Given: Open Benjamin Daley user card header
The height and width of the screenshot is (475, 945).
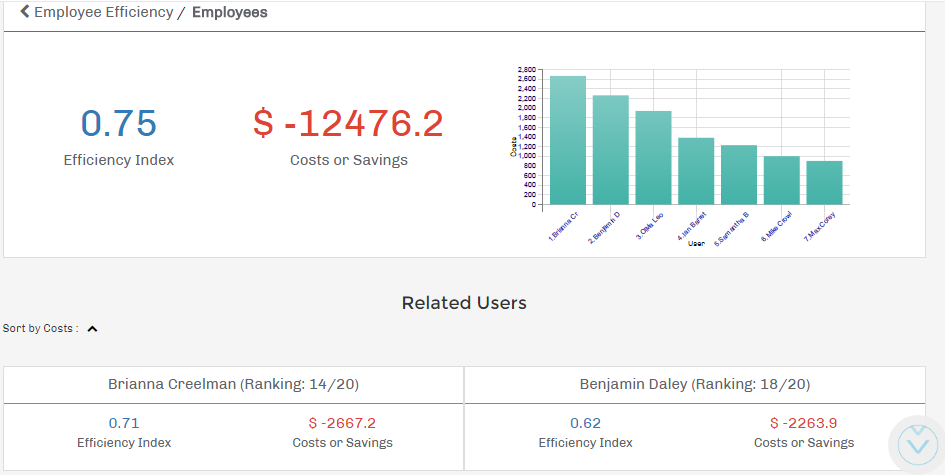Looking at the screenshot, I should click(695, 384).
